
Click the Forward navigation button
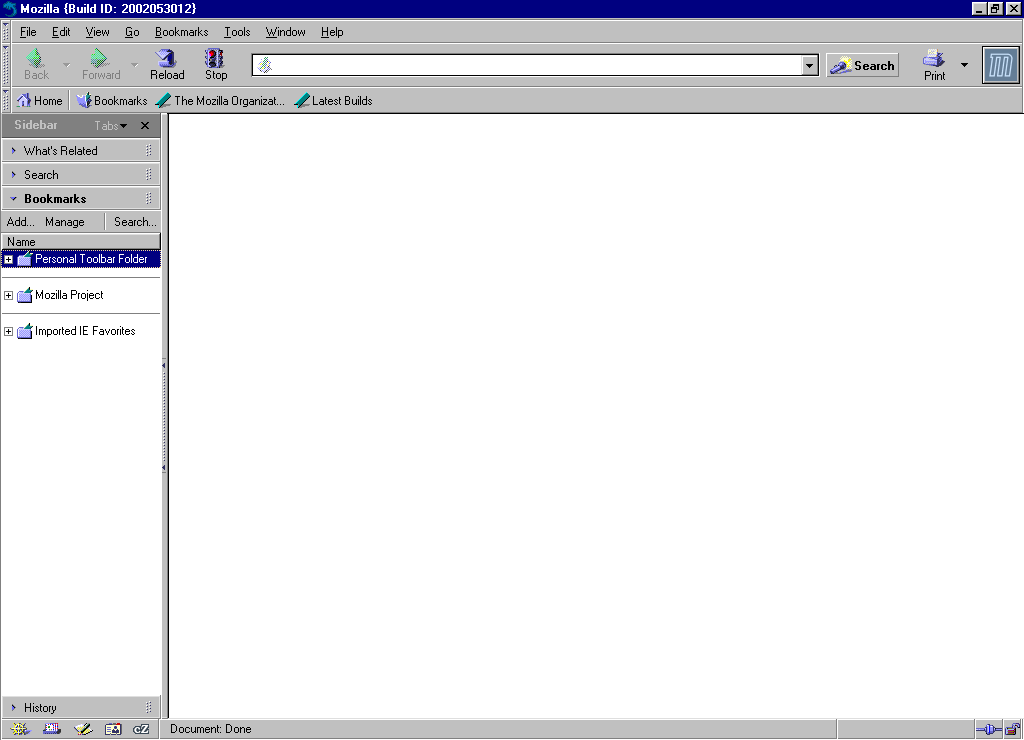pos(101,65)
